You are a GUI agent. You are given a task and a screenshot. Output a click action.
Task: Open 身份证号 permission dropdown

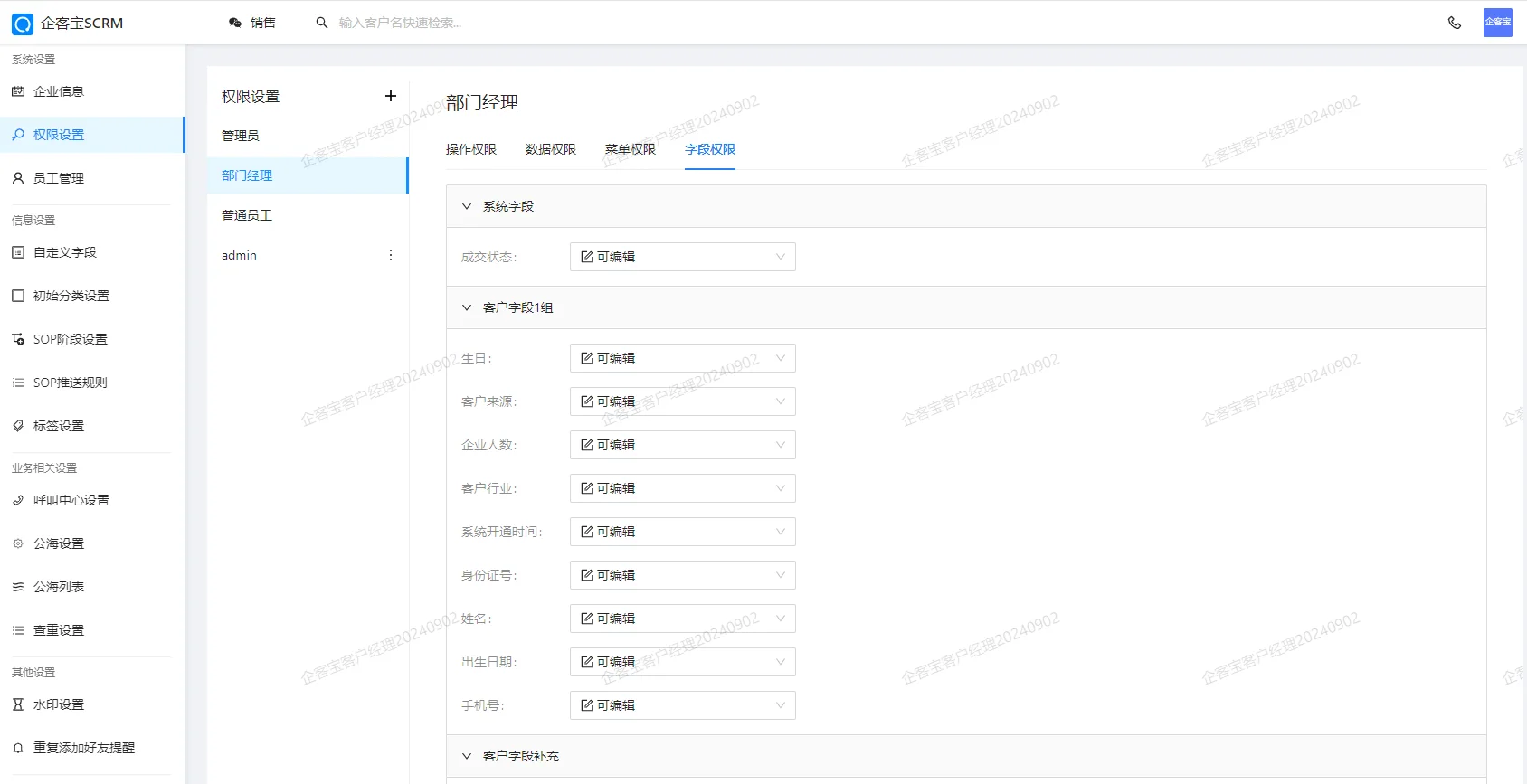point(683,575)
